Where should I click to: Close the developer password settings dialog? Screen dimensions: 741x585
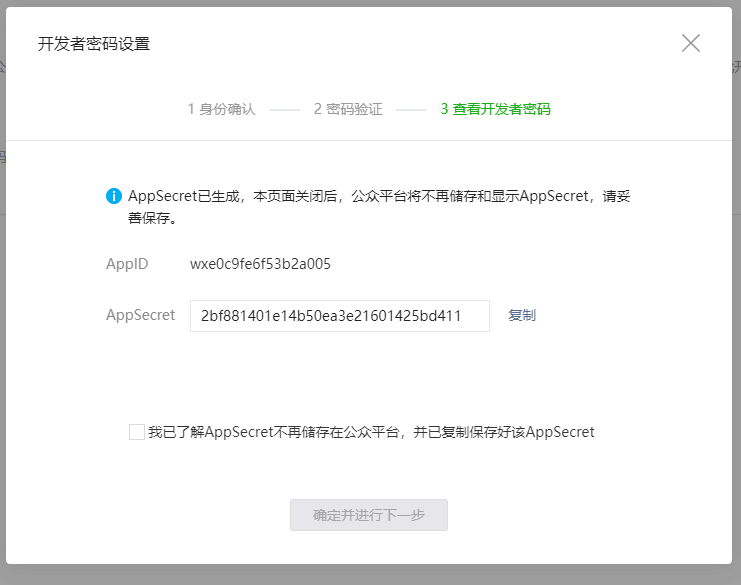pos(690,43)
